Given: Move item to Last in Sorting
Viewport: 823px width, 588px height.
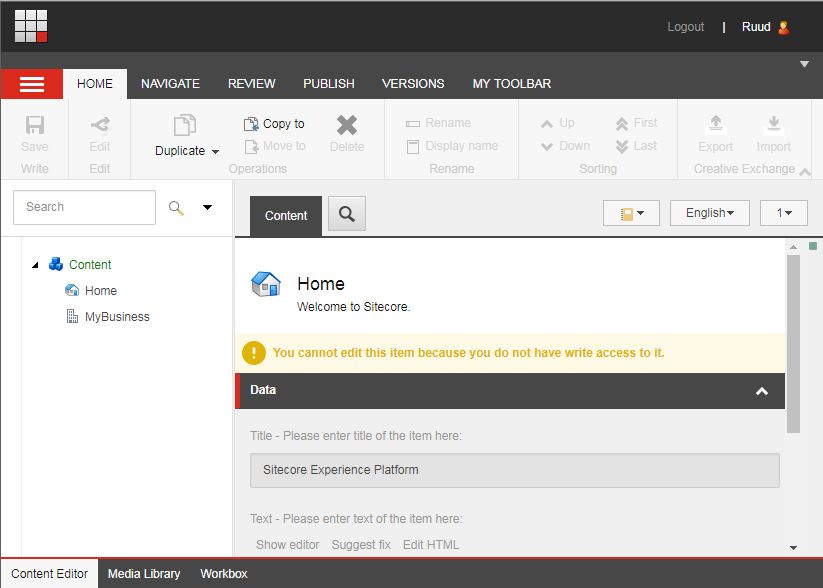Looking at the screenshot, I should pyautogui.click(x=636, y=146).
